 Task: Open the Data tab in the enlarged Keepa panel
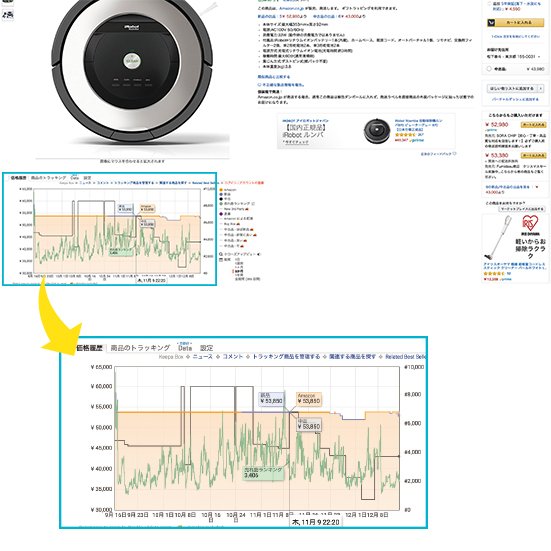pyautogui.click(x=185, y=348)
